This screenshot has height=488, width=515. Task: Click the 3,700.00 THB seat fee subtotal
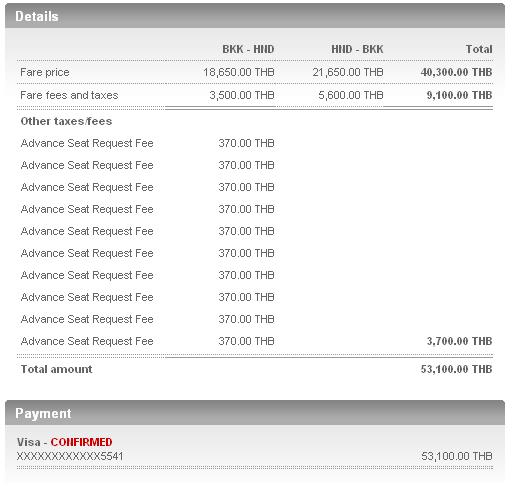460,341
